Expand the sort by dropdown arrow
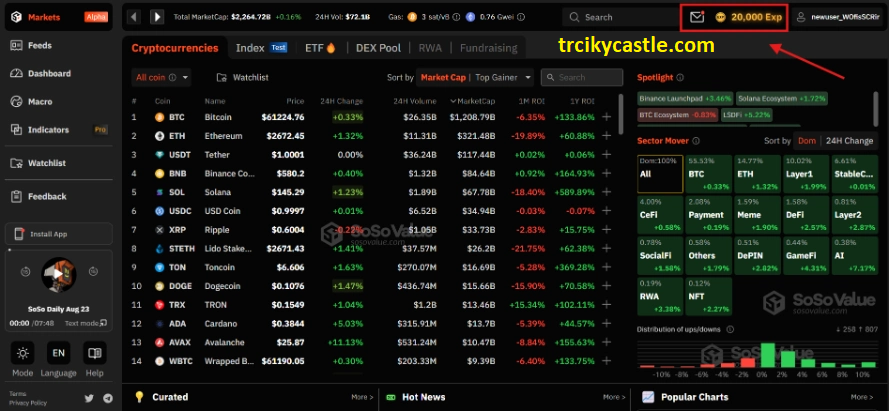 528,78
